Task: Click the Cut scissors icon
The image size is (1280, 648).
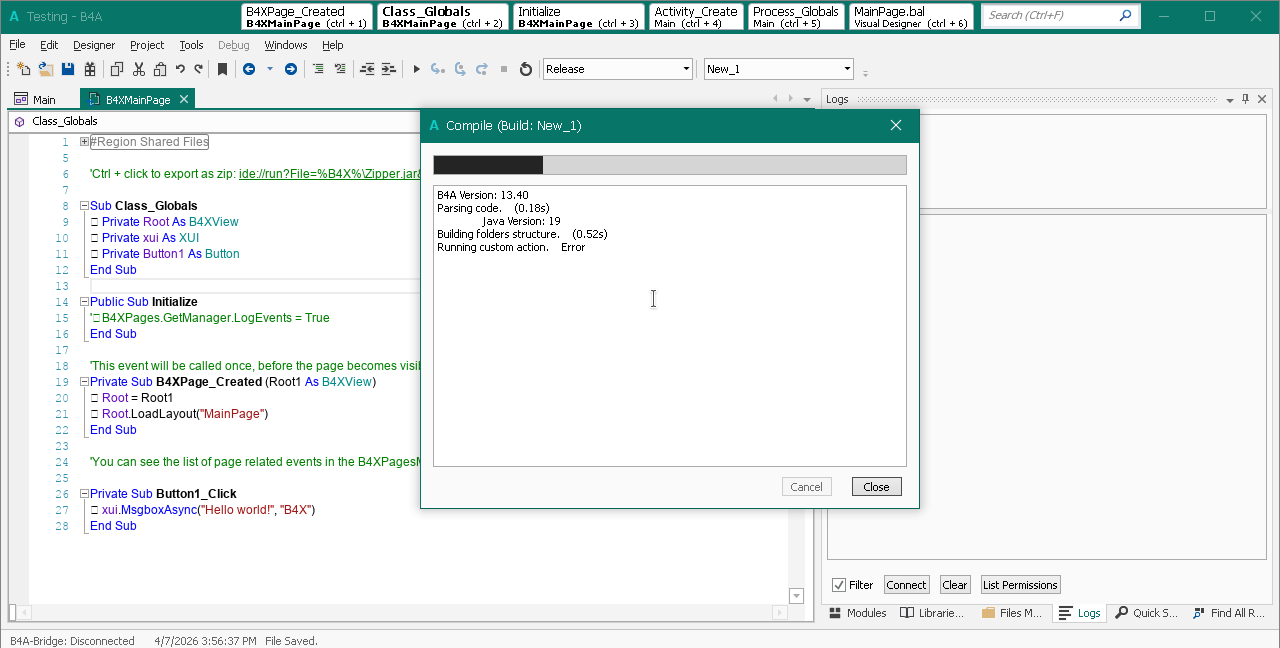Action: click(139, 69)
